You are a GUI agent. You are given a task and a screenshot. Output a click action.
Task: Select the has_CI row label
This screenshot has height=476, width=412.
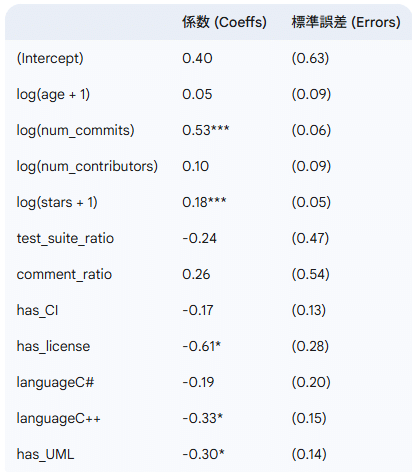coord(37,311)
